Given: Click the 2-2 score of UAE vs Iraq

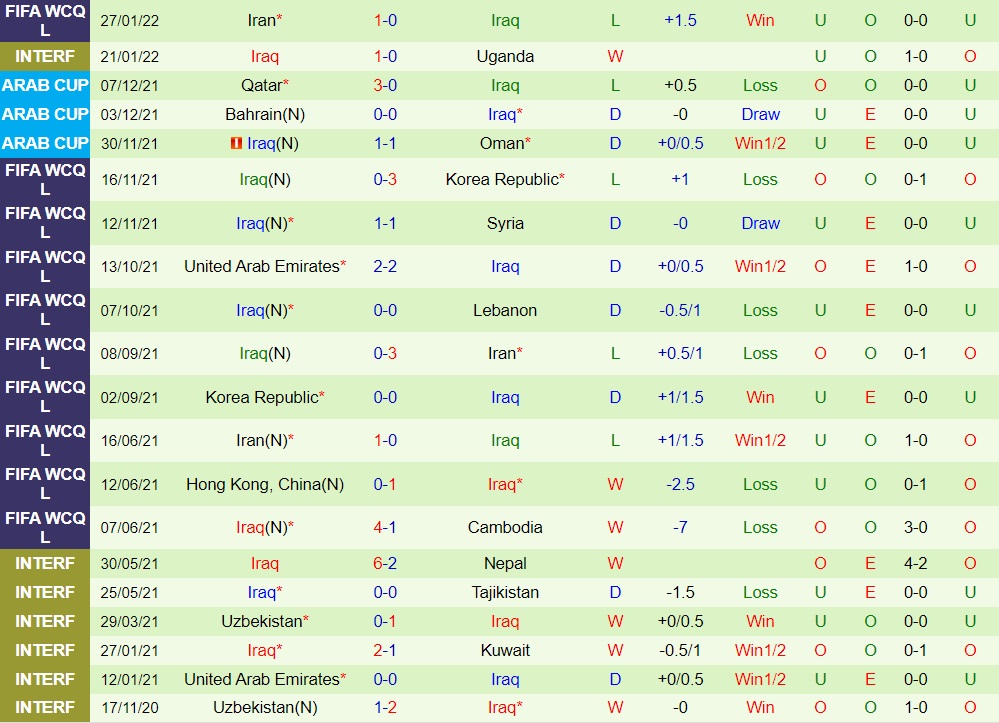Looking at the screenshot, I should [385, 266].
